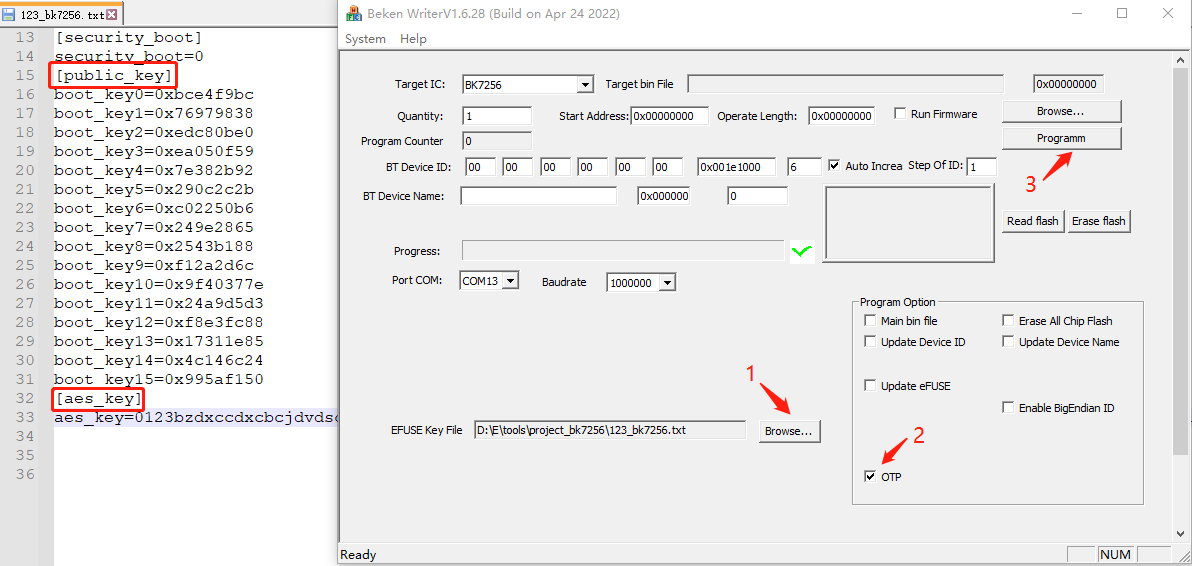Enable the Main bin file option
The width and height of the screenshot is (1192, 566).
870,321
